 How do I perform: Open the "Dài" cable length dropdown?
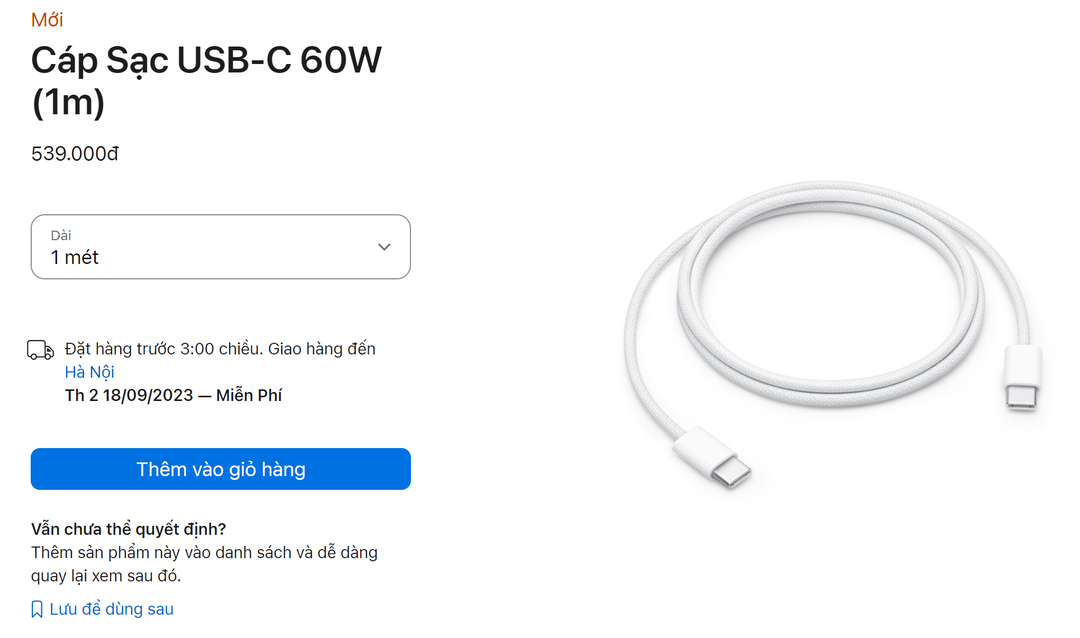click(220, 246)
